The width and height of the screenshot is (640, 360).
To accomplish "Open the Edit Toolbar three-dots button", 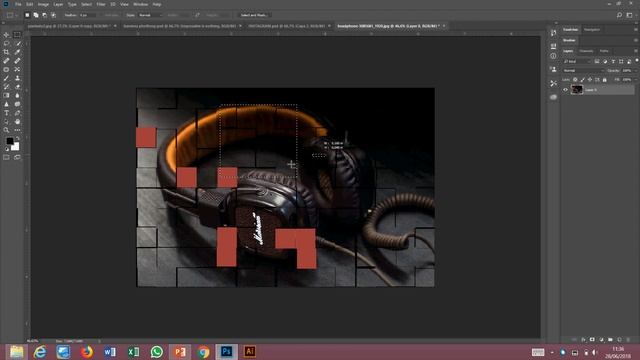I will coord(17,130).
